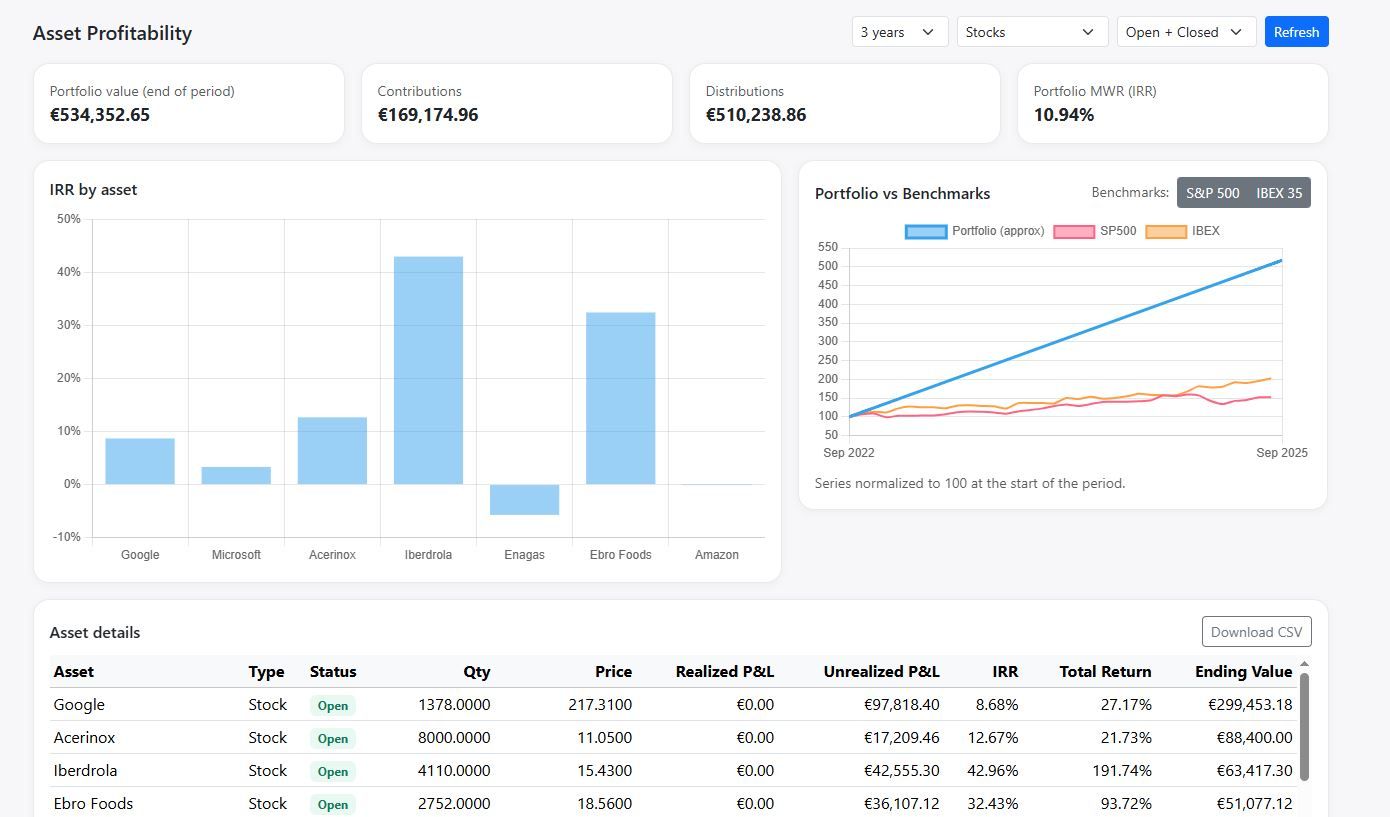Open the "Stocks" asset filter dropdown

coord(1030,31)
